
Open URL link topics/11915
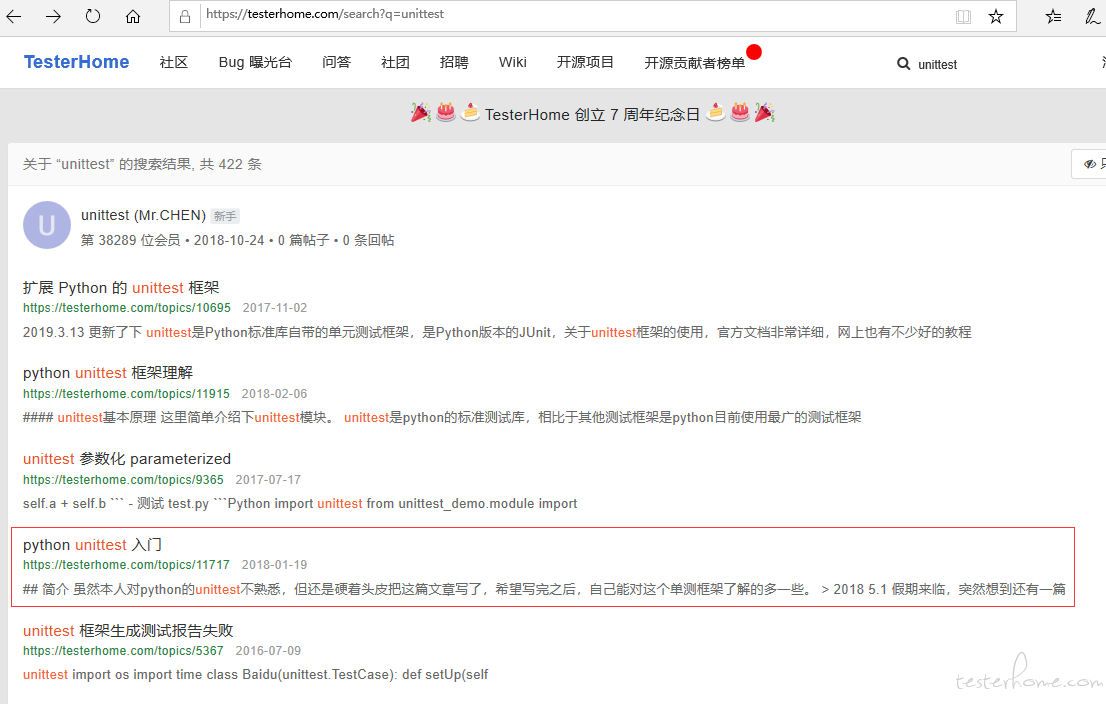coord(126,394)
